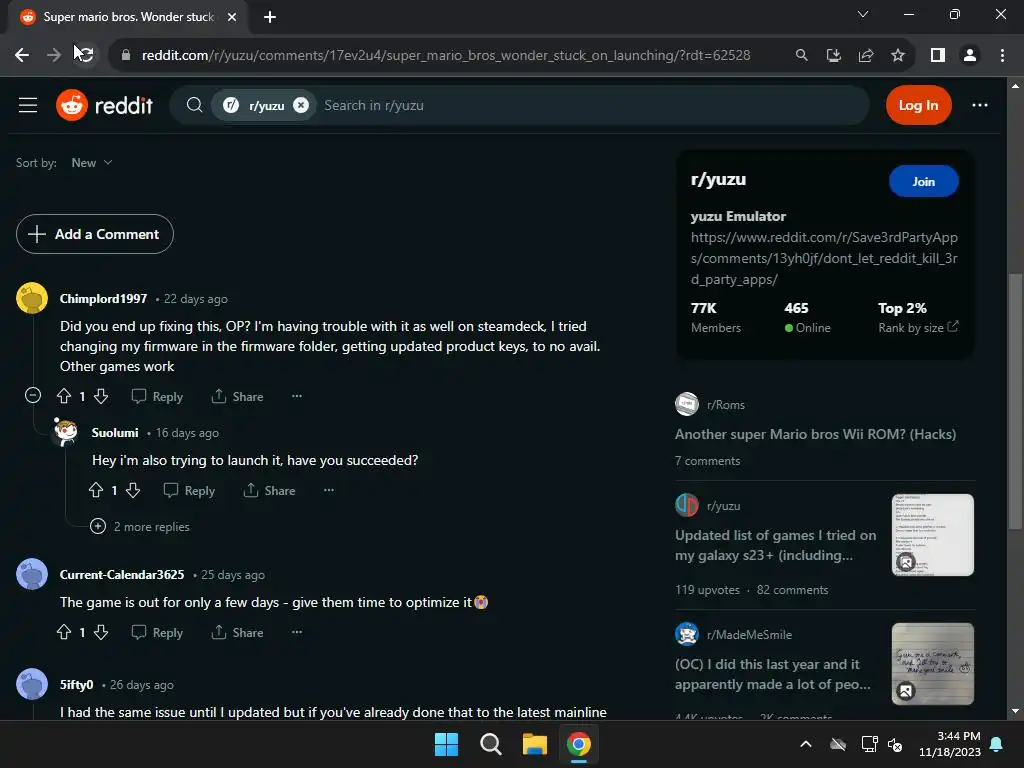Downvote Suolumi's reply

133,490
